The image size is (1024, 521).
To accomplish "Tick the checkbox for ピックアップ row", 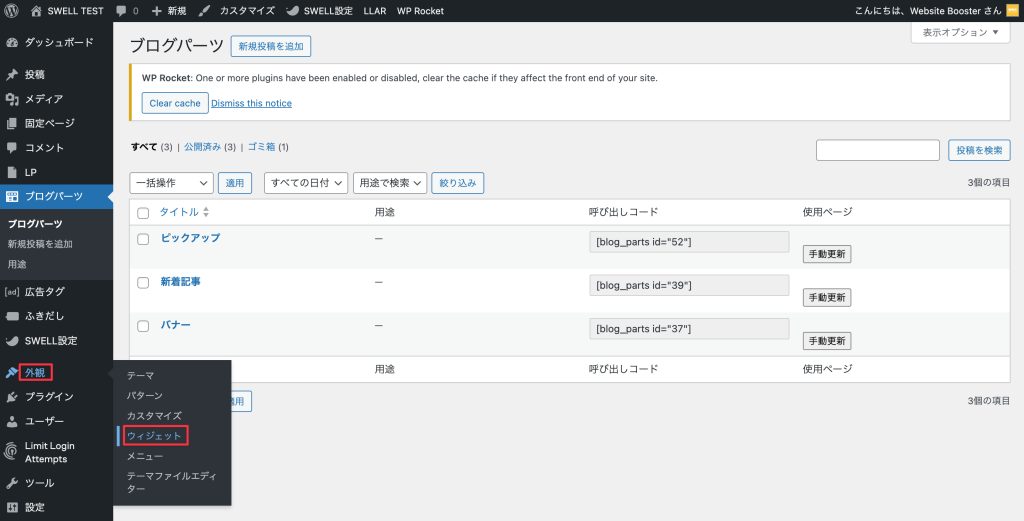I will point(143,239).
